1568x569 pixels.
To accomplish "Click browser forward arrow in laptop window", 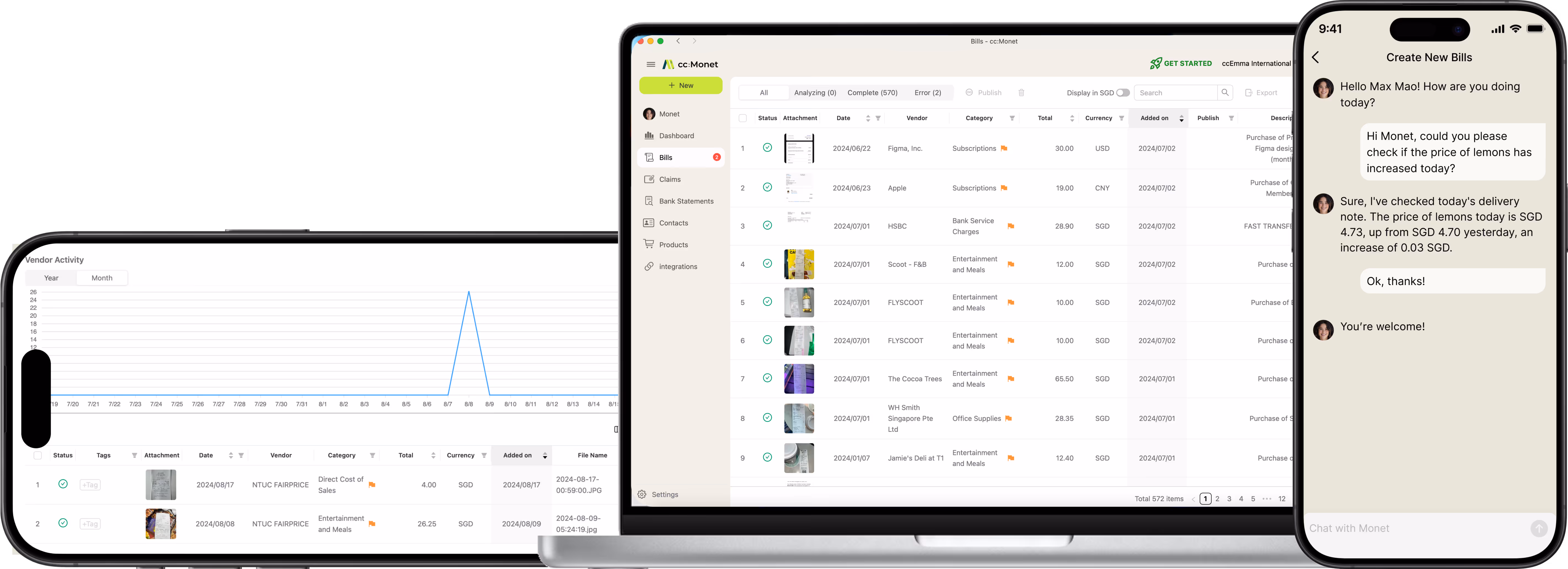I will [x=694, y=41].
